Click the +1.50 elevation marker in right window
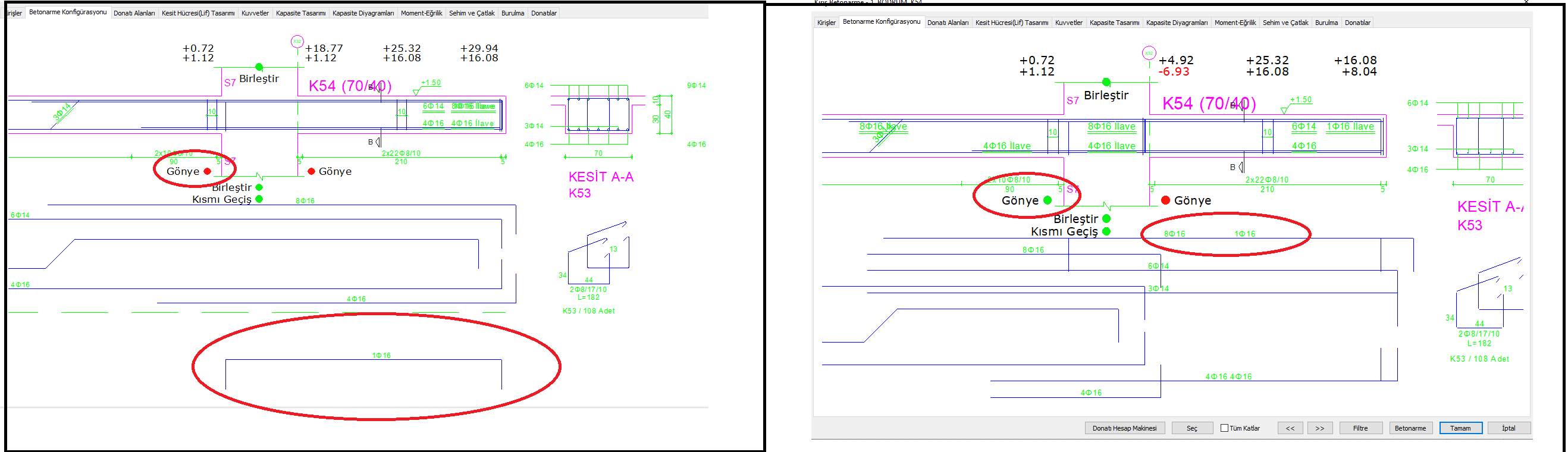The height and width of the screenshot is (452, 1568). (x=1301, y=100)
